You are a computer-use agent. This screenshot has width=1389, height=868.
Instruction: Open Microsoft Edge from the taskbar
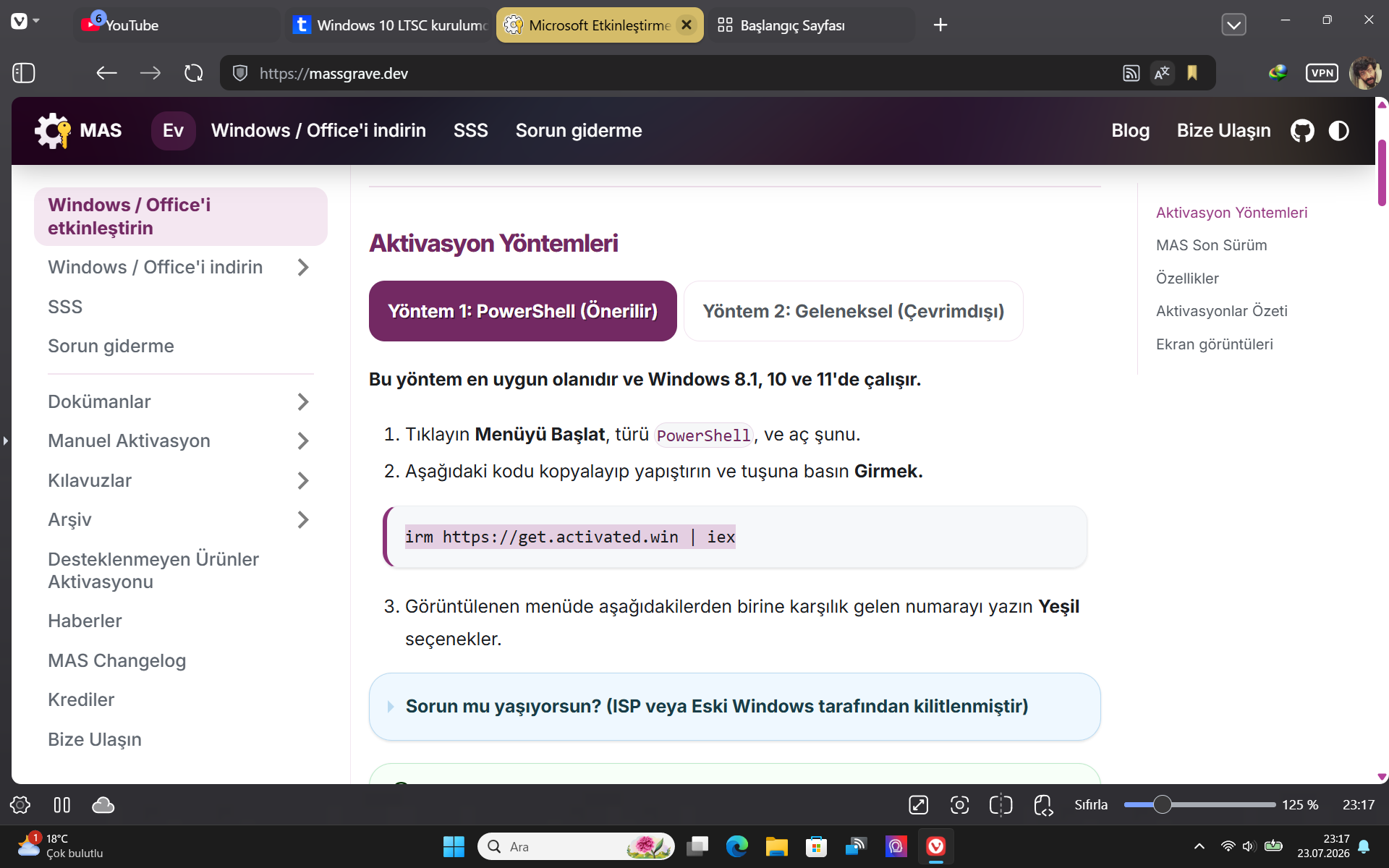pos(736,846)
